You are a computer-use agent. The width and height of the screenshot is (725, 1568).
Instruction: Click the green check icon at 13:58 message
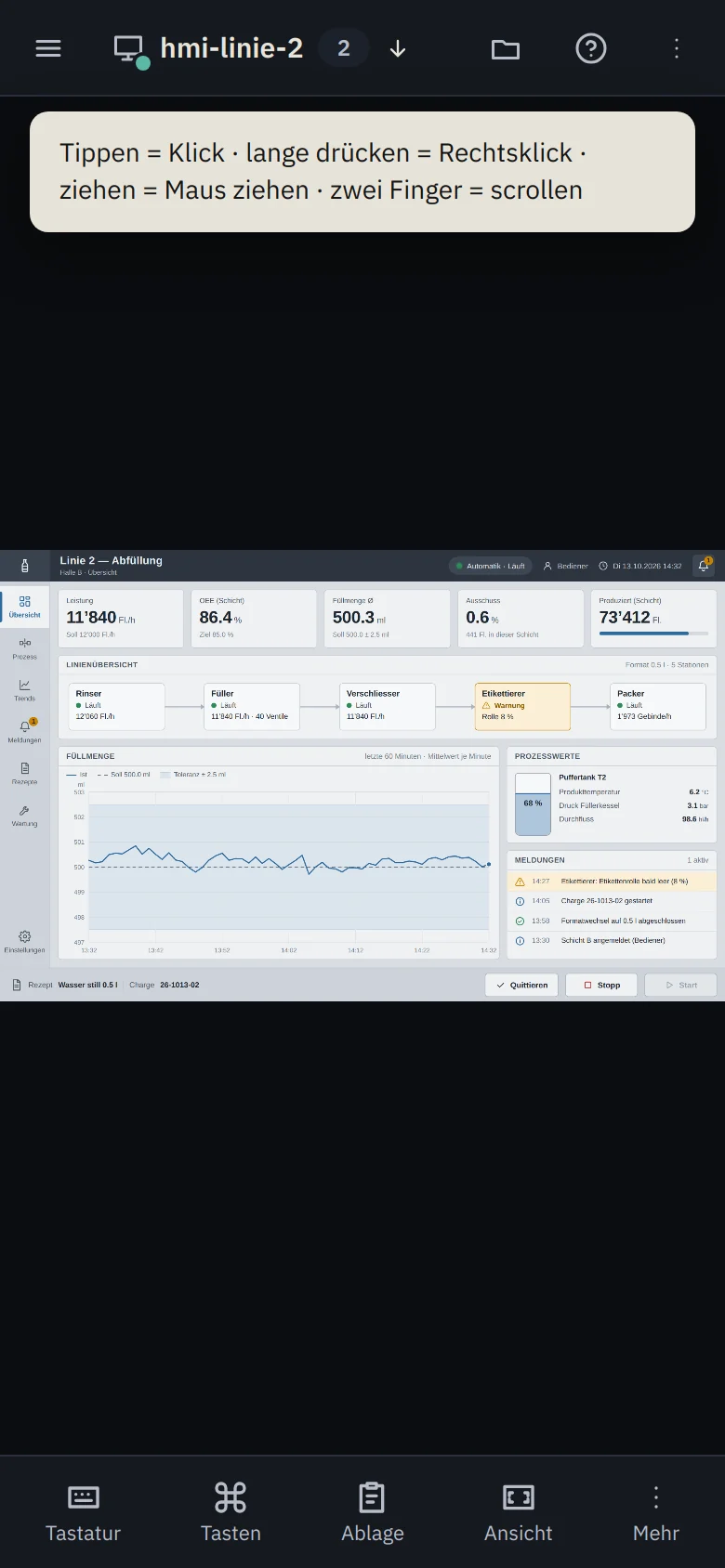[x=520, y=921]
